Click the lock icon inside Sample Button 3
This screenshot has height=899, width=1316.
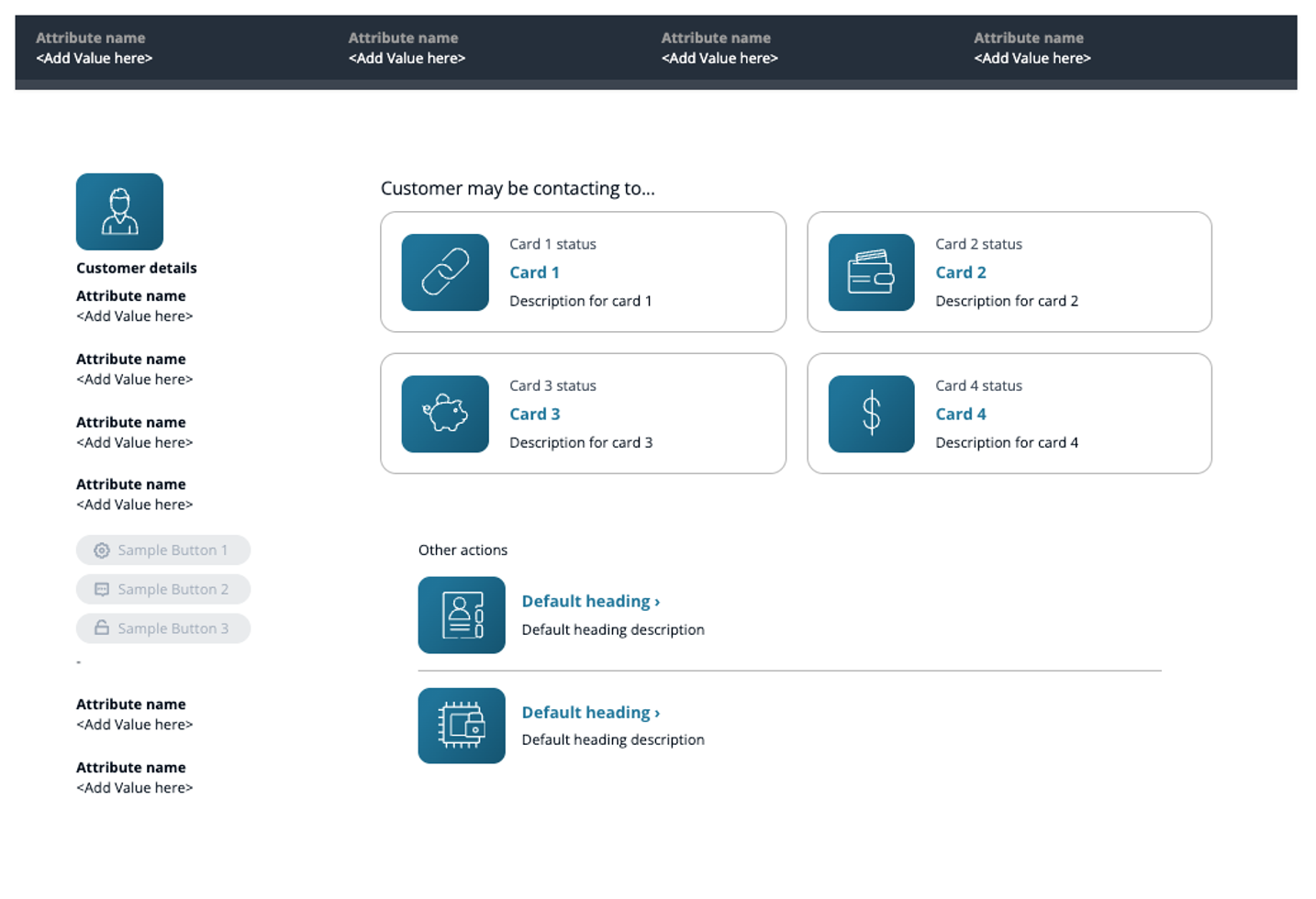point(102,628)
